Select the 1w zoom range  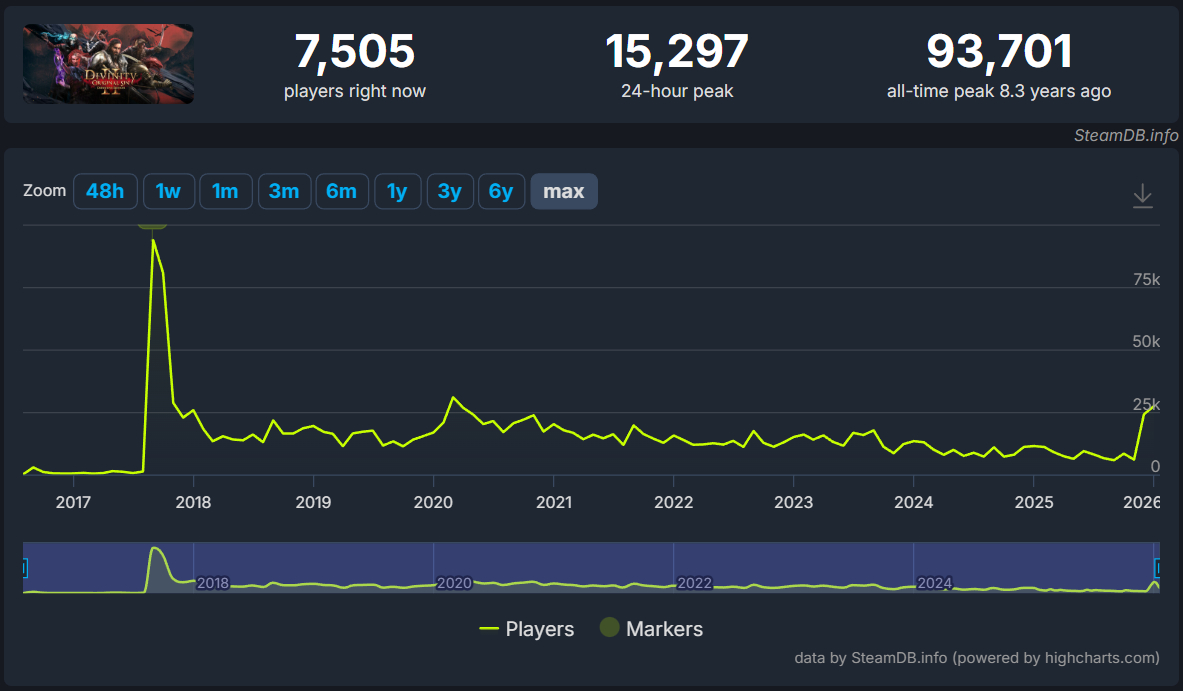pyautogui.click(x=168, y=191)
